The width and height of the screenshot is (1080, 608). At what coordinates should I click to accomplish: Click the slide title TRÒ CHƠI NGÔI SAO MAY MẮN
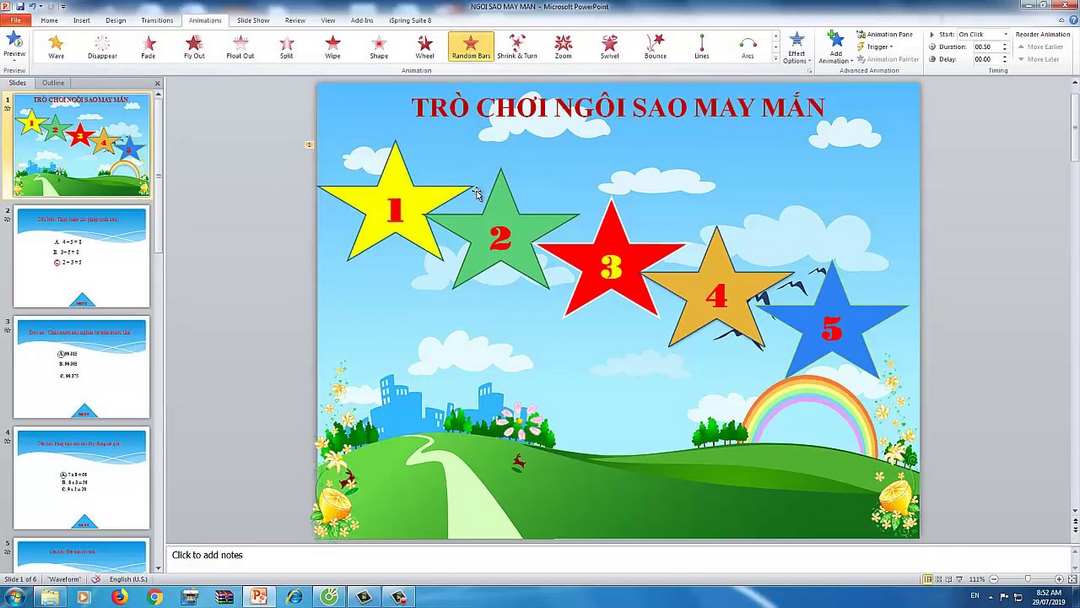coord(618,107)
